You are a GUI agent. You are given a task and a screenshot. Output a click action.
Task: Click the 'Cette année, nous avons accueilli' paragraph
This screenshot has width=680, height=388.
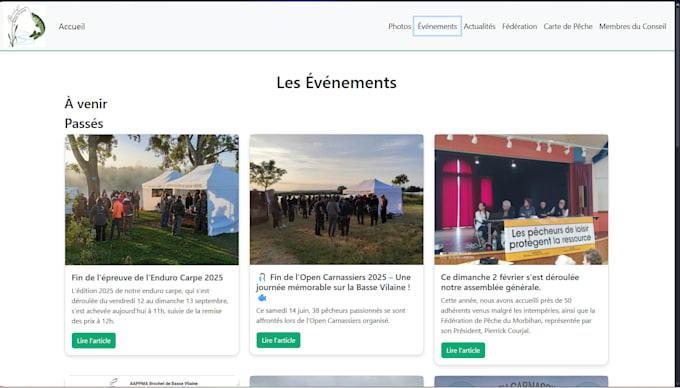tap(518, 316)
